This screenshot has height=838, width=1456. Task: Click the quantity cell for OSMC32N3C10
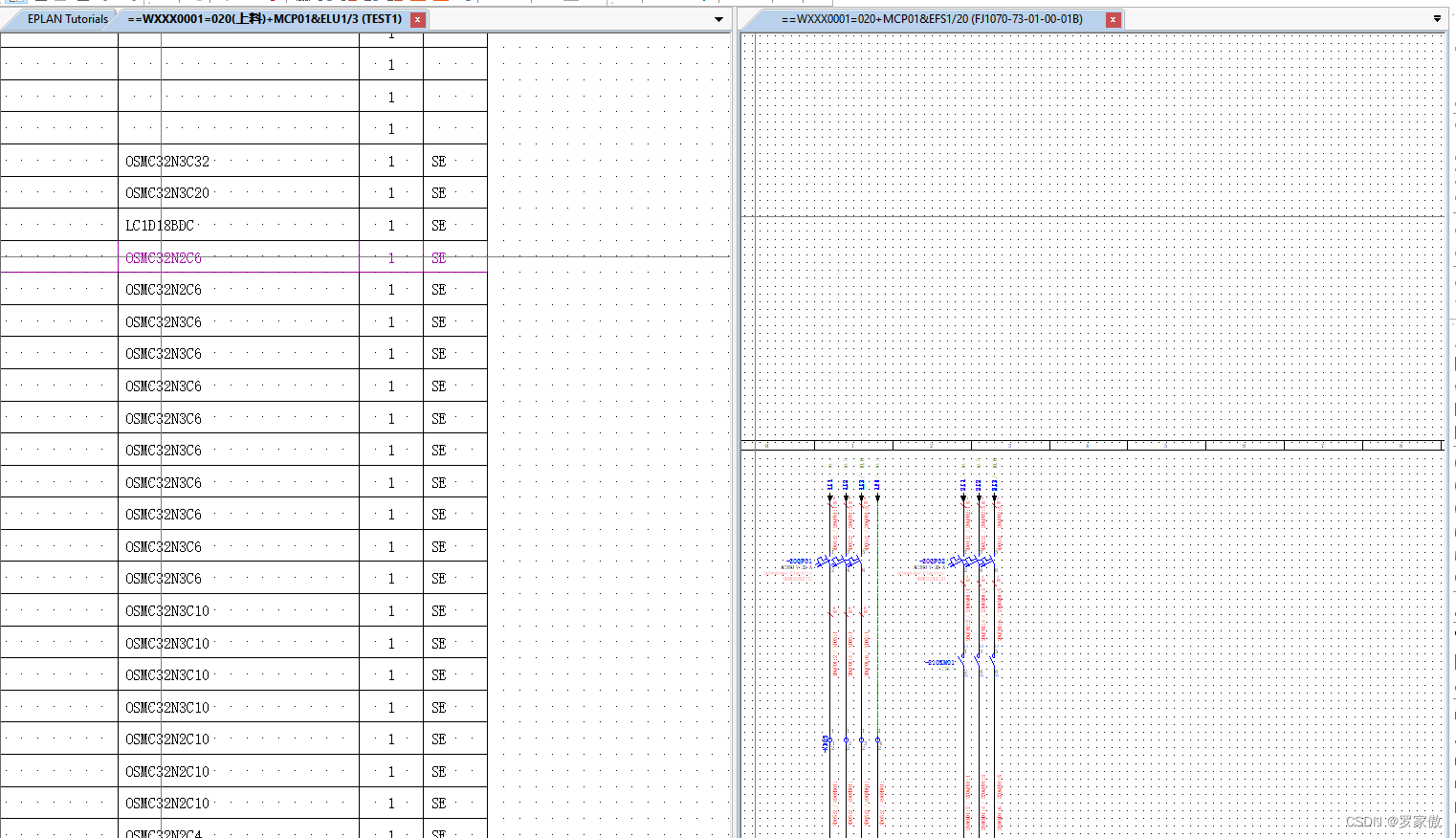[390, 609]
